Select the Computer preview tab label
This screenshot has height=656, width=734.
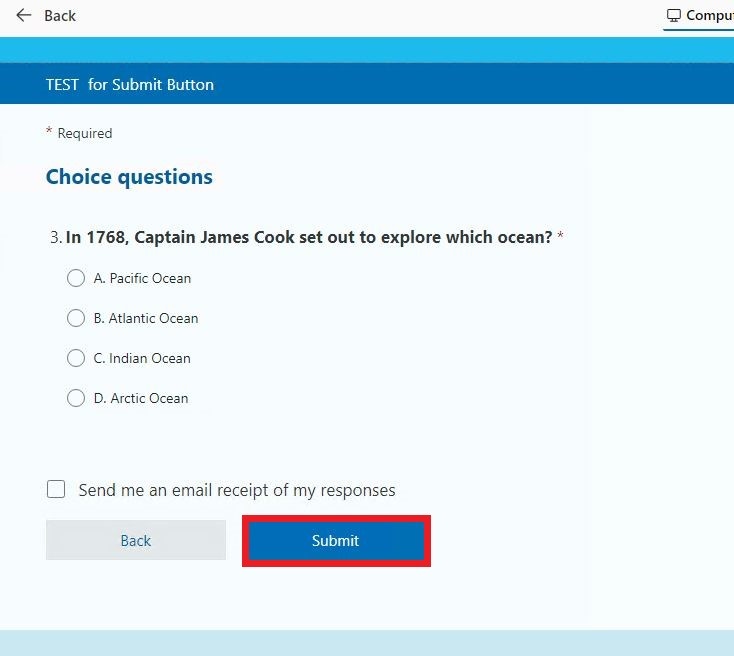[710, 15]
